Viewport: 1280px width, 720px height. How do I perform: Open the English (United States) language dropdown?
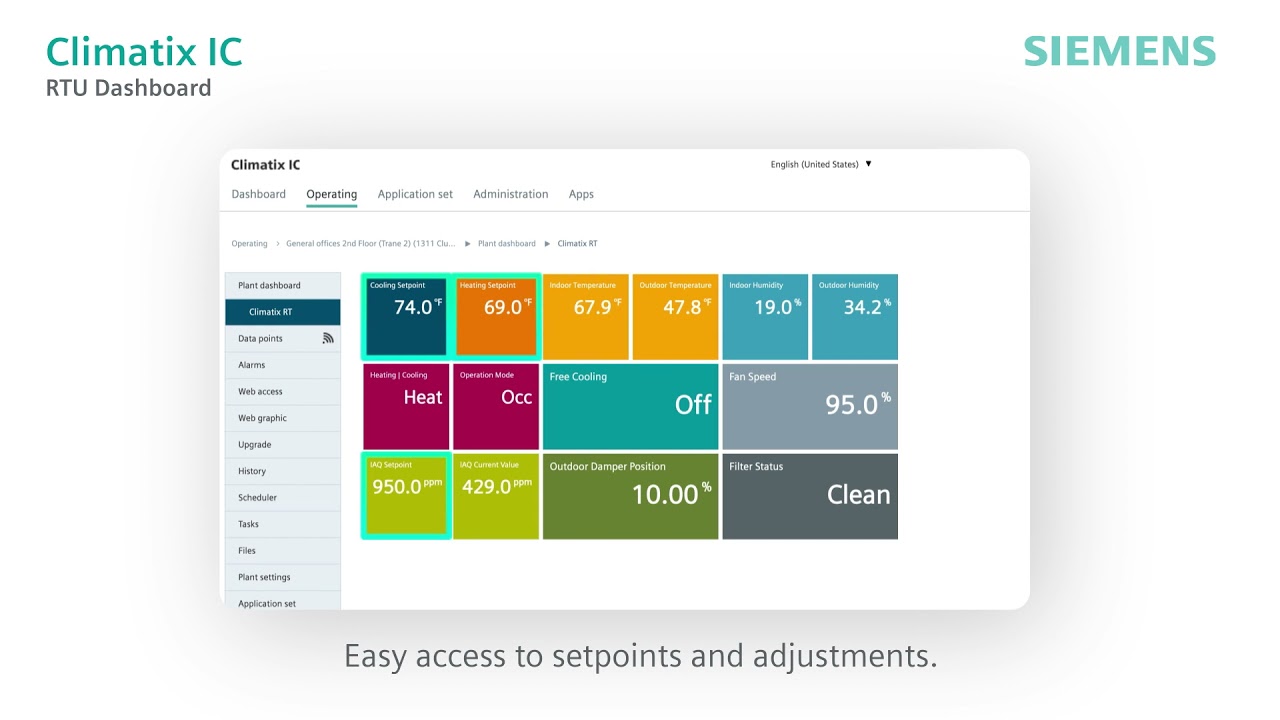tap(821, 164)
